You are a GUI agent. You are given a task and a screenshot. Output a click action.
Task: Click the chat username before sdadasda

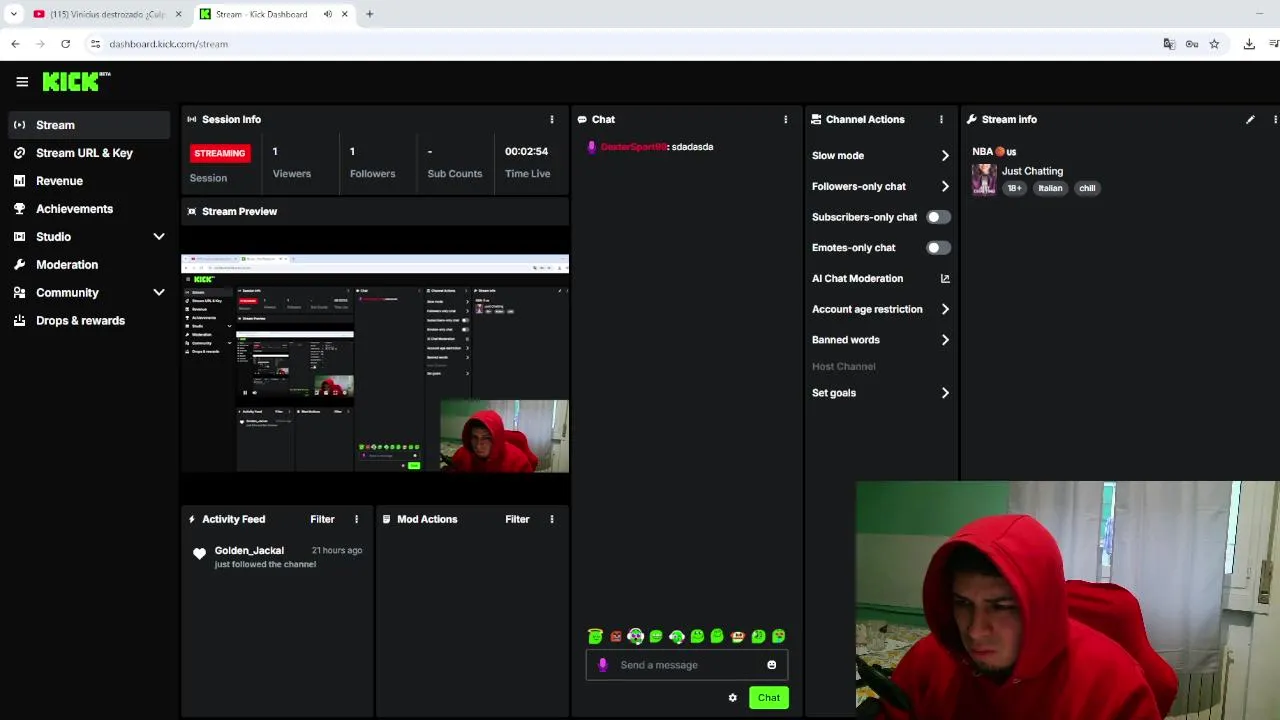coord(633,147)
